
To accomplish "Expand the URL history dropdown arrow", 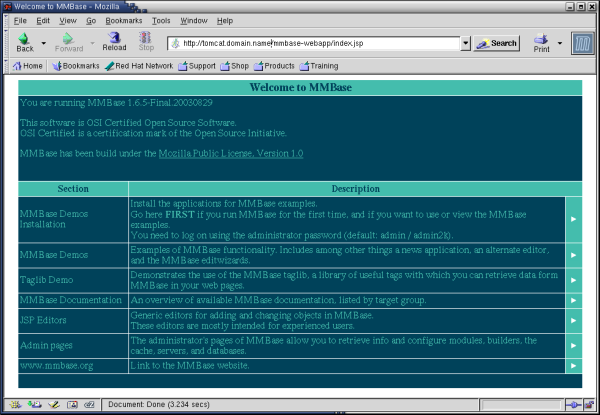I will tap(465, 44).
